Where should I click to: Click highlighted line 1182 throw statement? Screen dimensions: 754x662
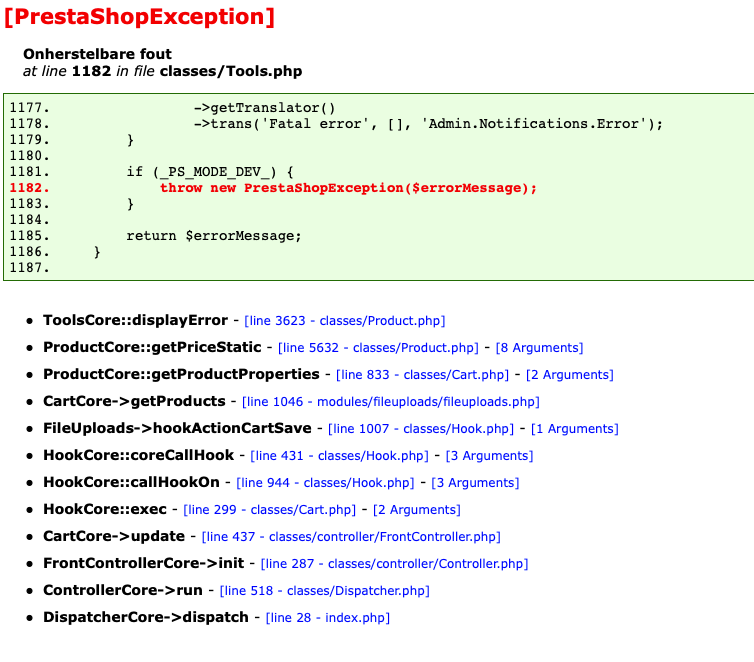(348, 187)
